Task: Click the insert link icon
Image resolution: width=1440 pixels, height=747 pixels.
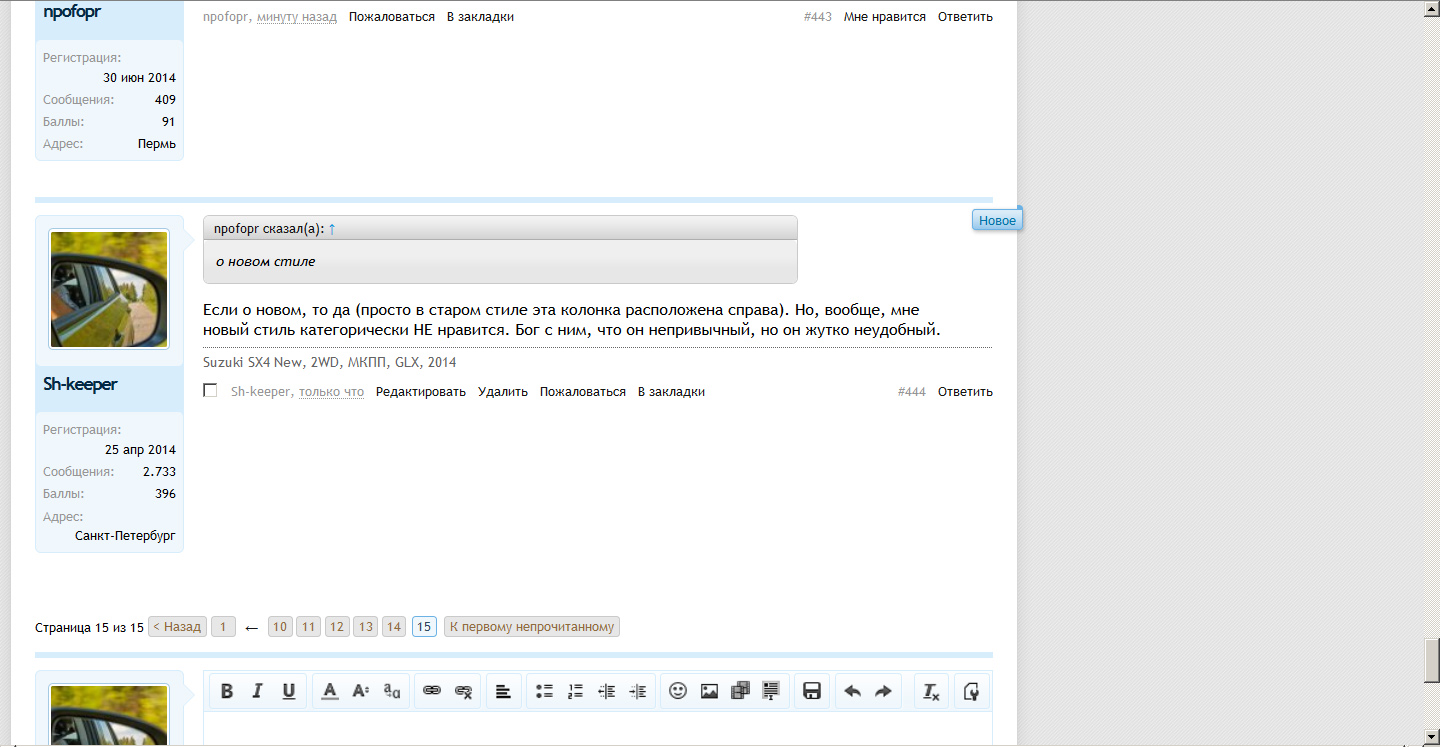Action: point(432,691)
